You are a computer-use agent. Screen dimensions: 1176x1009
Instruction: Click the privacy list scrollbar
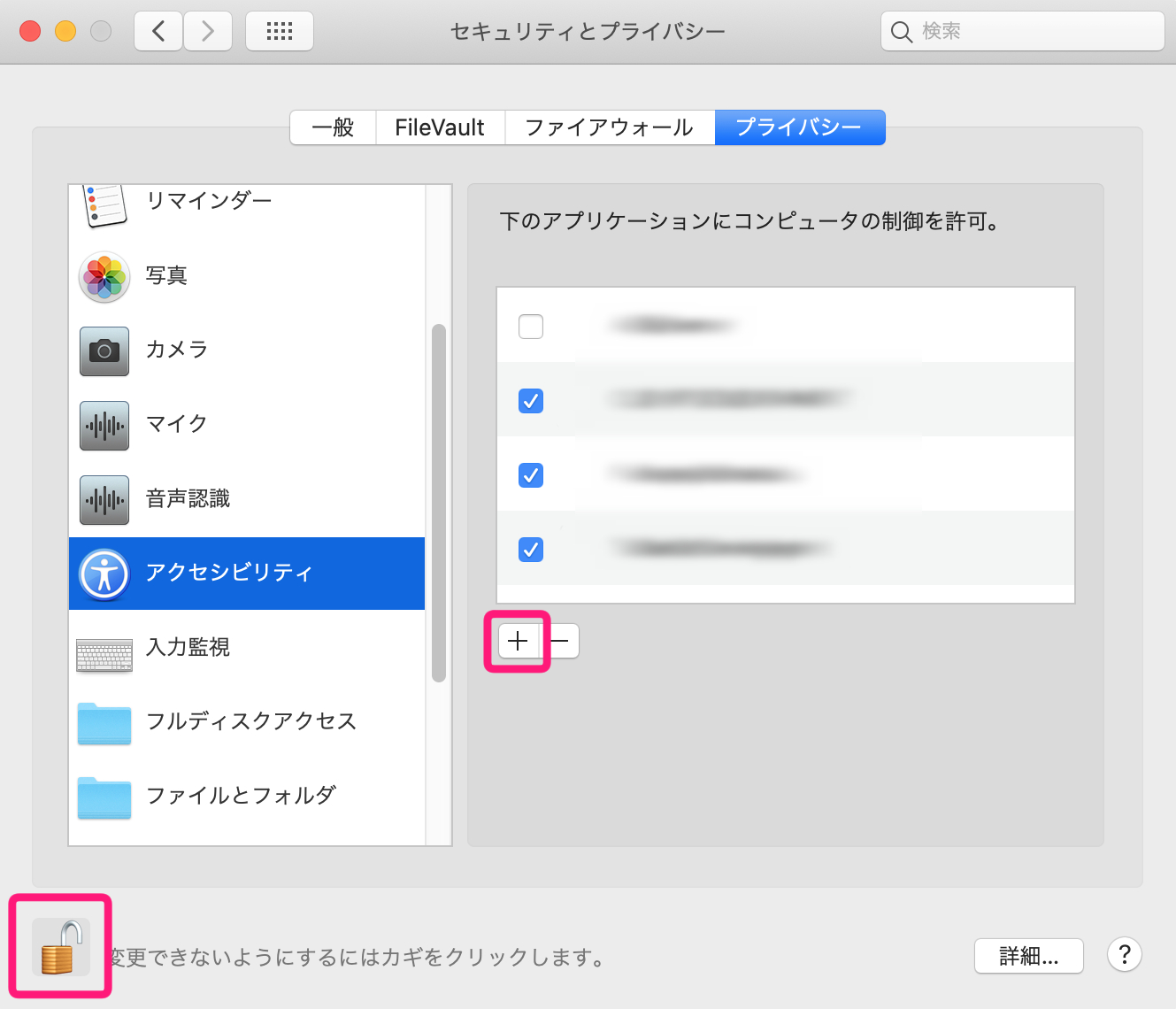pos(439,503)
